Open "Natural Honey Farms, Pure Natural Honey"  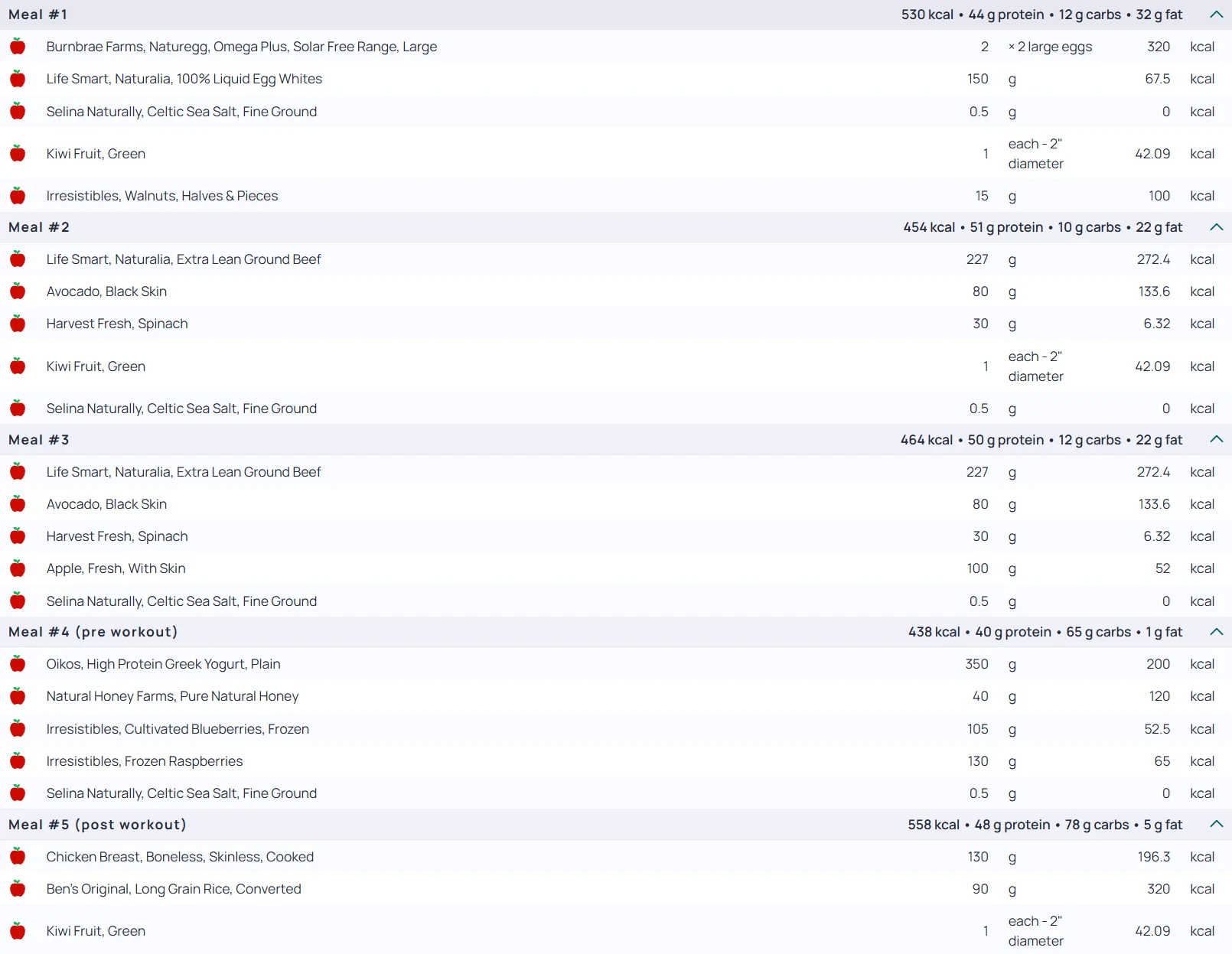[173, 696]
